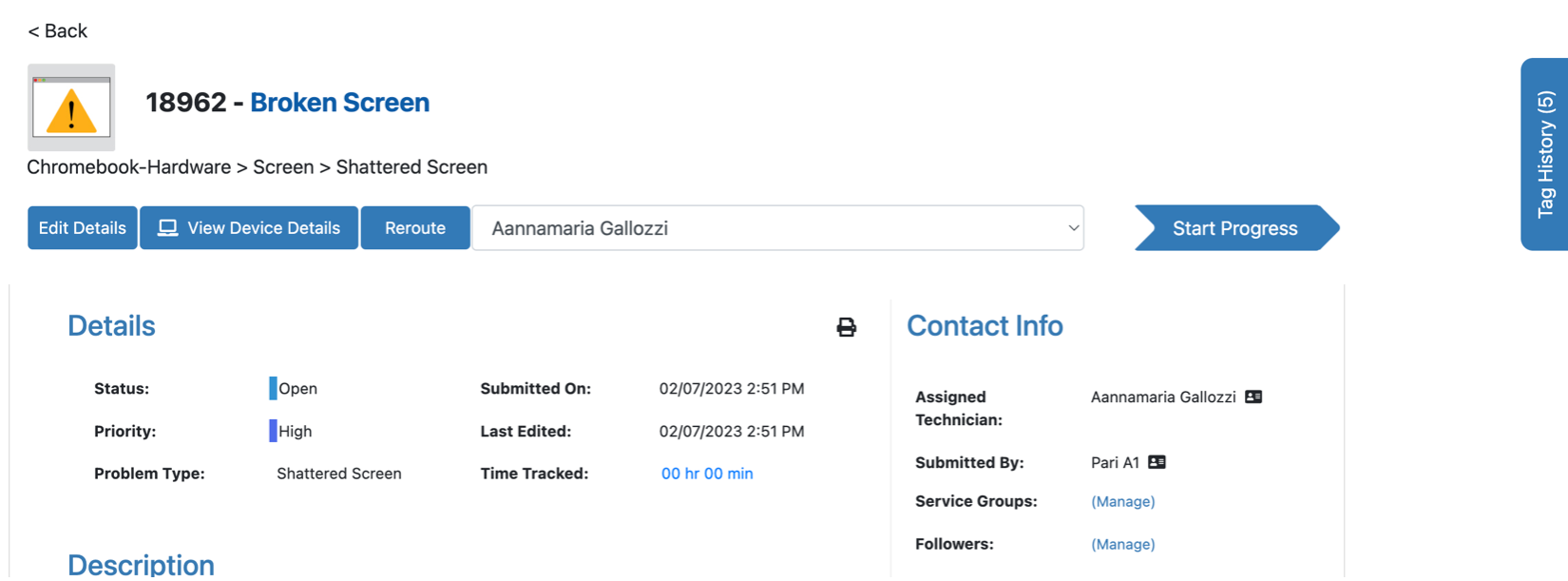Manage the Followers
The image size is (1568, 581).
(1123, 544)
